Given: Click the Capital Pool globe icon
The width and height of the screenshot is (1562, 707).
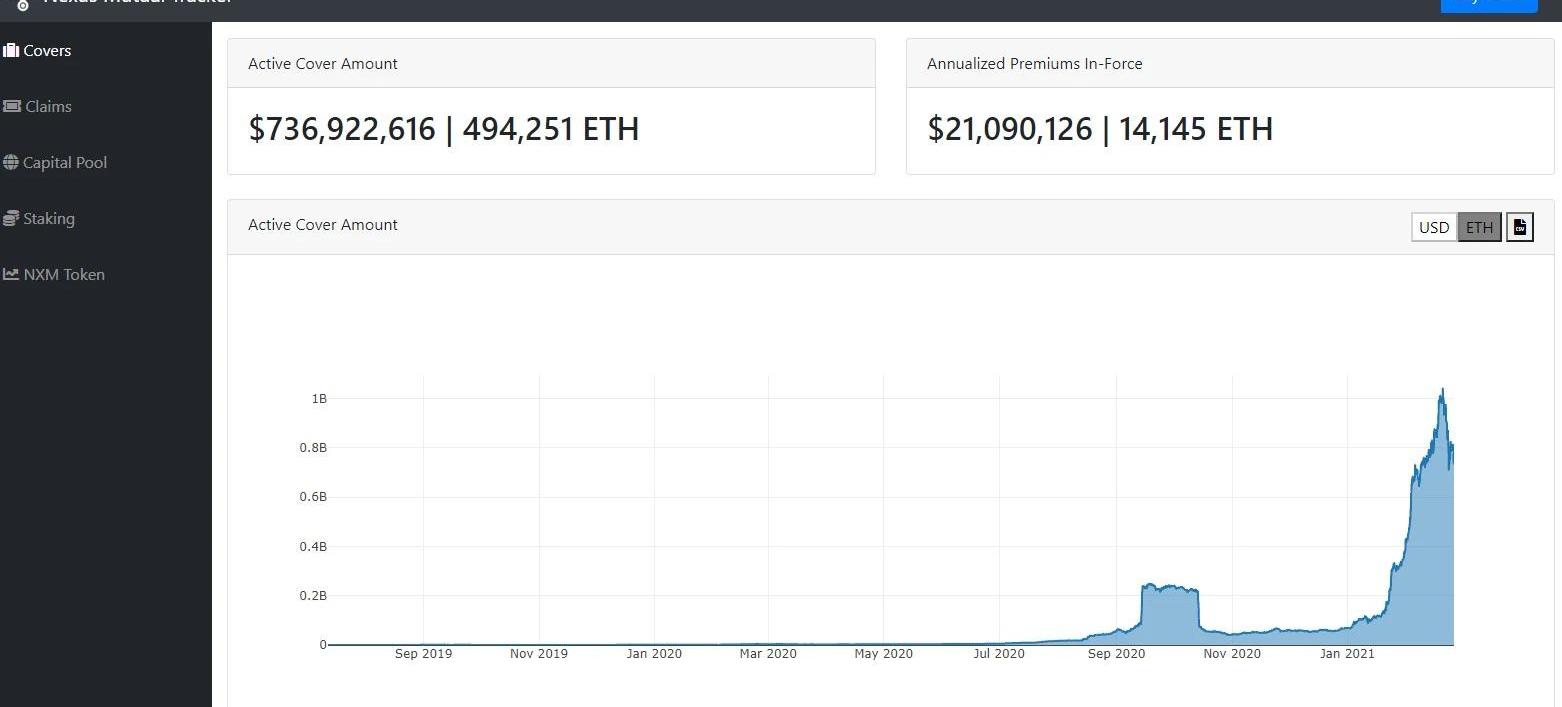Looking at the screenshot, I should pos(11,162).
